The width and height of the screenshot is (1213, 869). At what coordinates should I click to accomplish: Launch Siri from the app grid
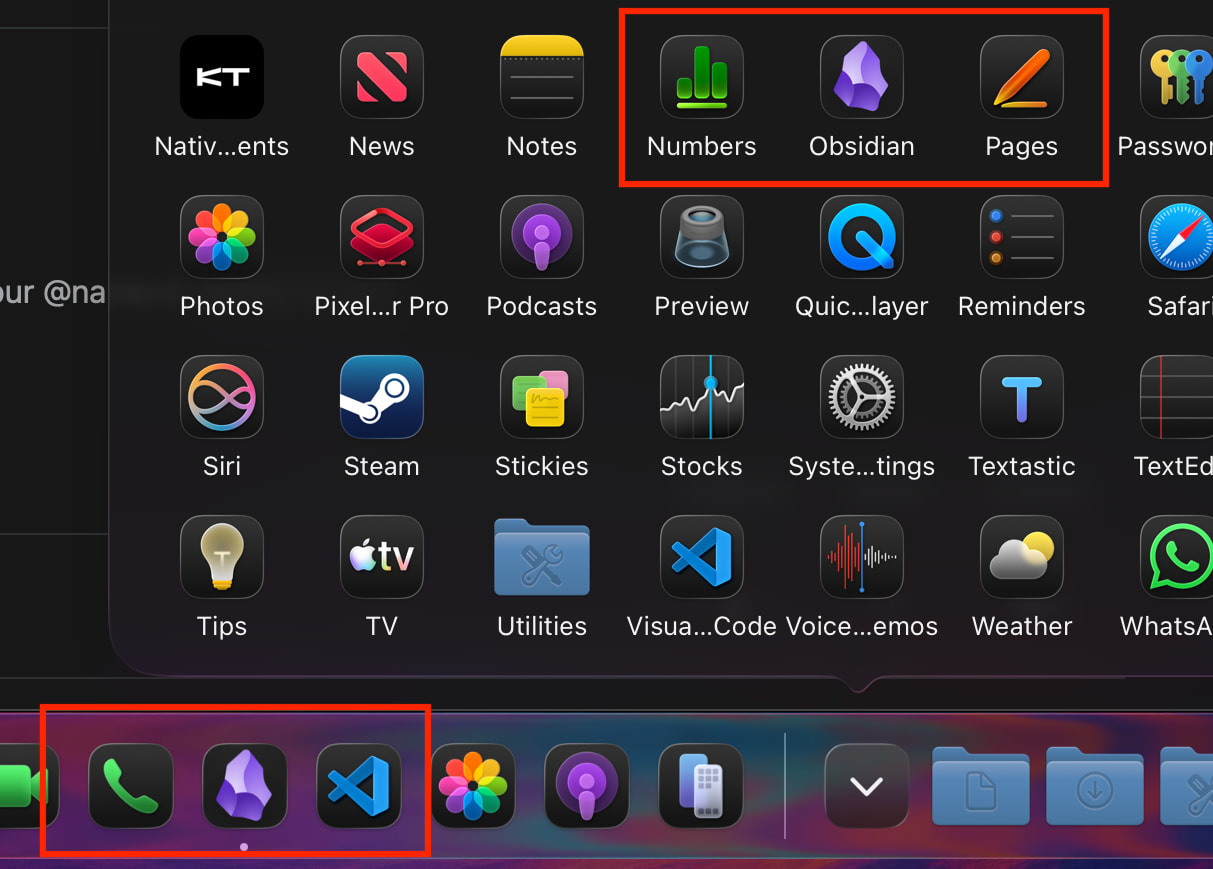pyautogui.click(x=221, y=398)
